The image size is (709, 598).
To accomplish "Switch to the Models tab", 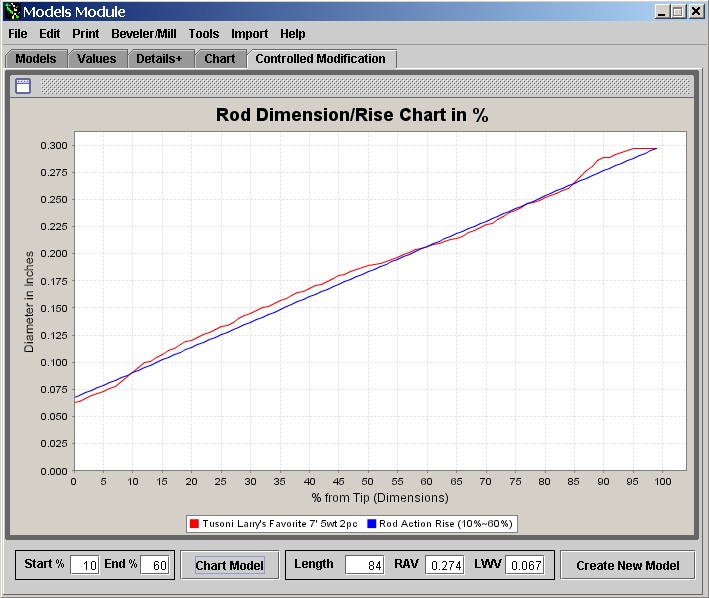I will 36,59.
